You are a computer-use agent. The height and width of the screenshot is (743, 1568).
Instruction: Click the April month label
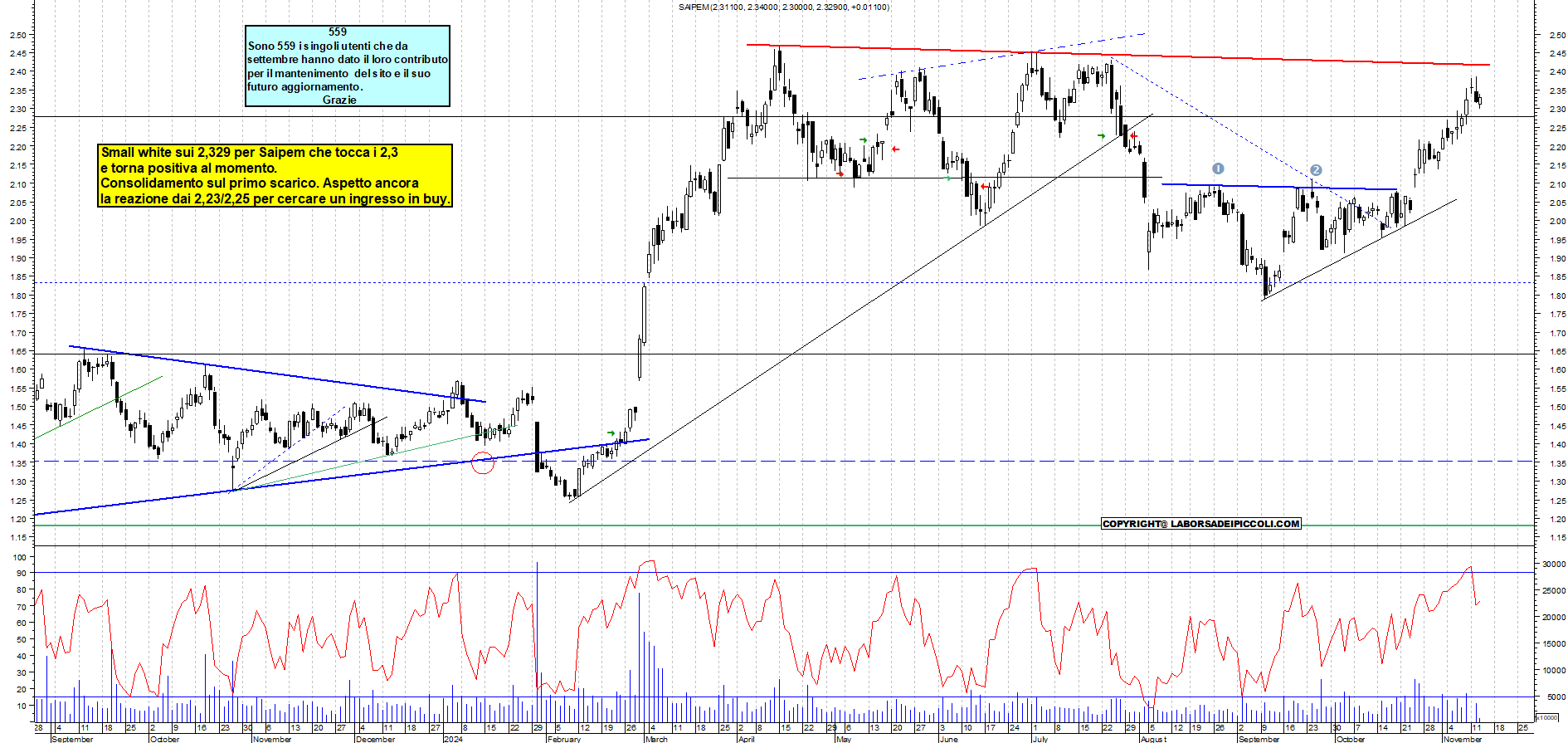747,739
